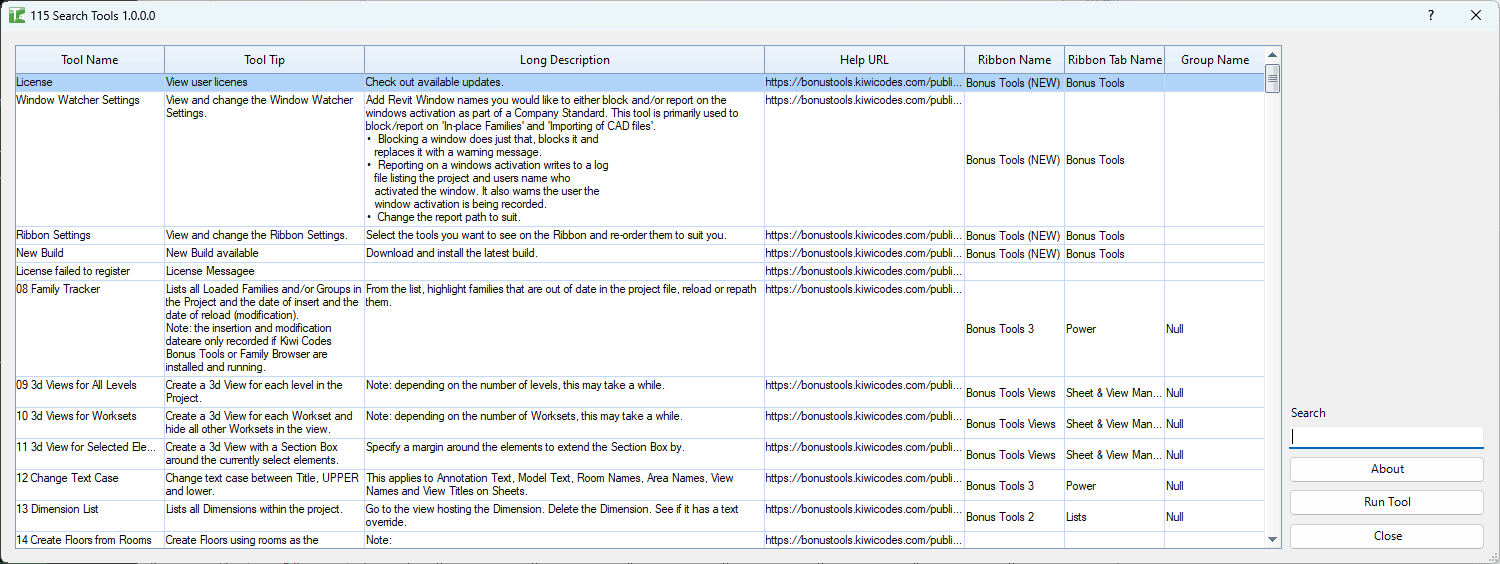Screen dimensions: 1500x564
Task: Sort by the Ribbon Name column header
Action: pos(1015,60)
